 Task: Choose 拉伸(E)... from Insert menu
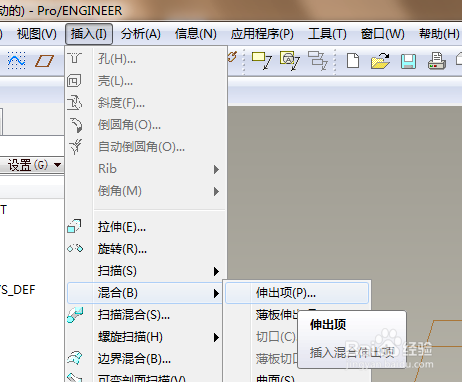pos(147,227)
